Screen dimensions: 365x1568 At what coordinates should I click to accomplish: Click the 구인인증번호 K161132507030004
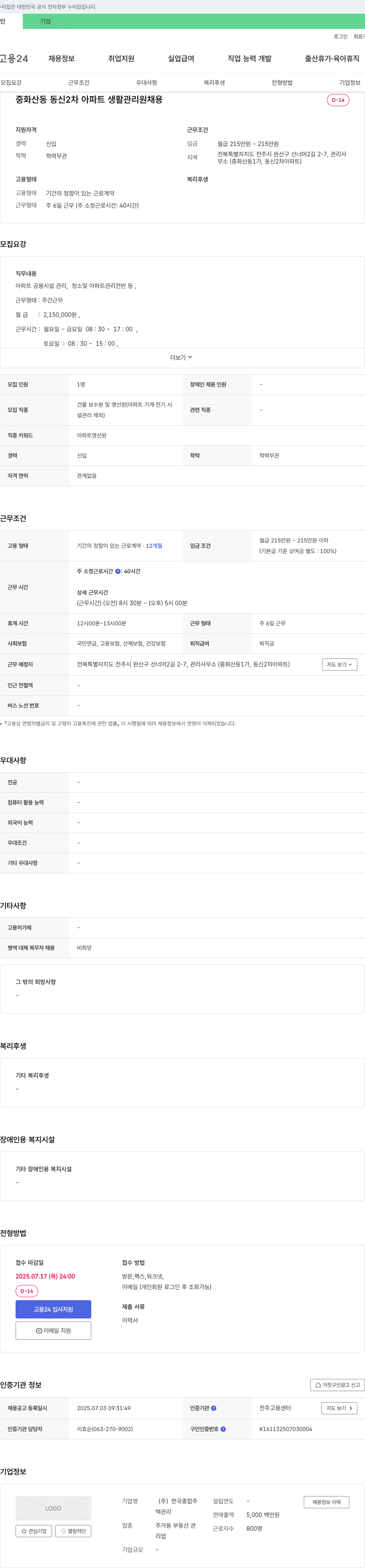pos(285,1429)
